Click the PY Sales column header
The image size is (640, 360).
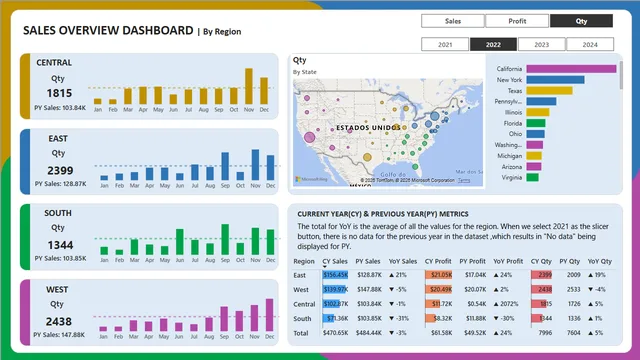point(367,261)
